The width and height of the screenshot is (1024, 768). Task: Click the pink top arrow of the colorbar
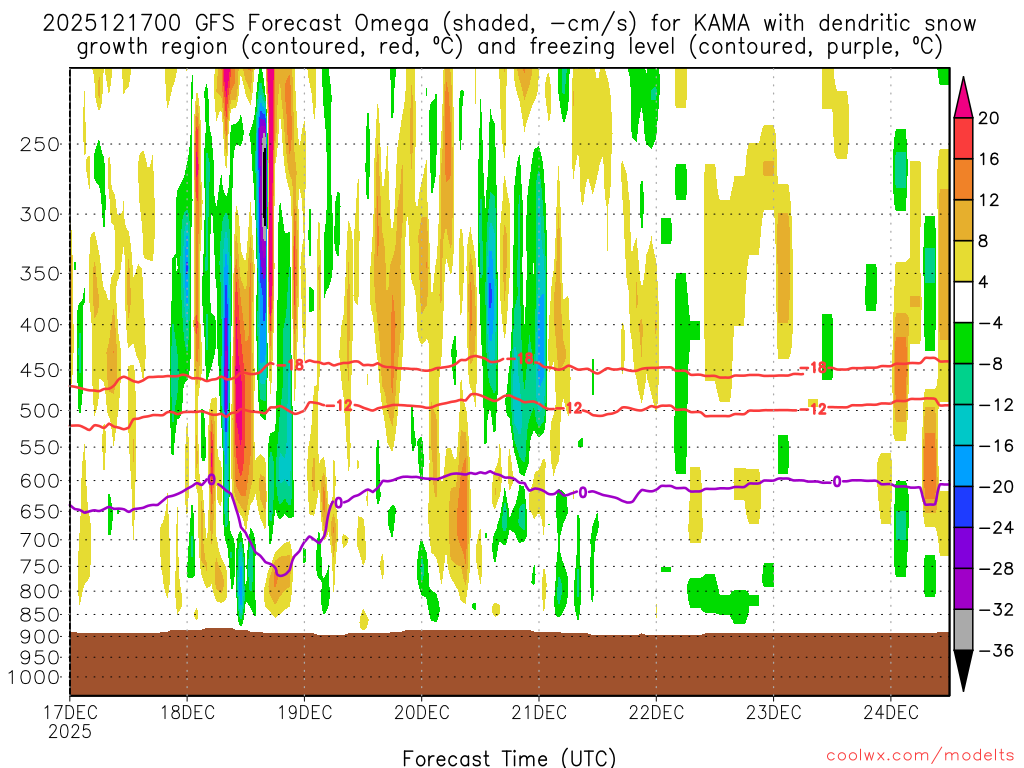pyautogui.click(x=963, y=97)
